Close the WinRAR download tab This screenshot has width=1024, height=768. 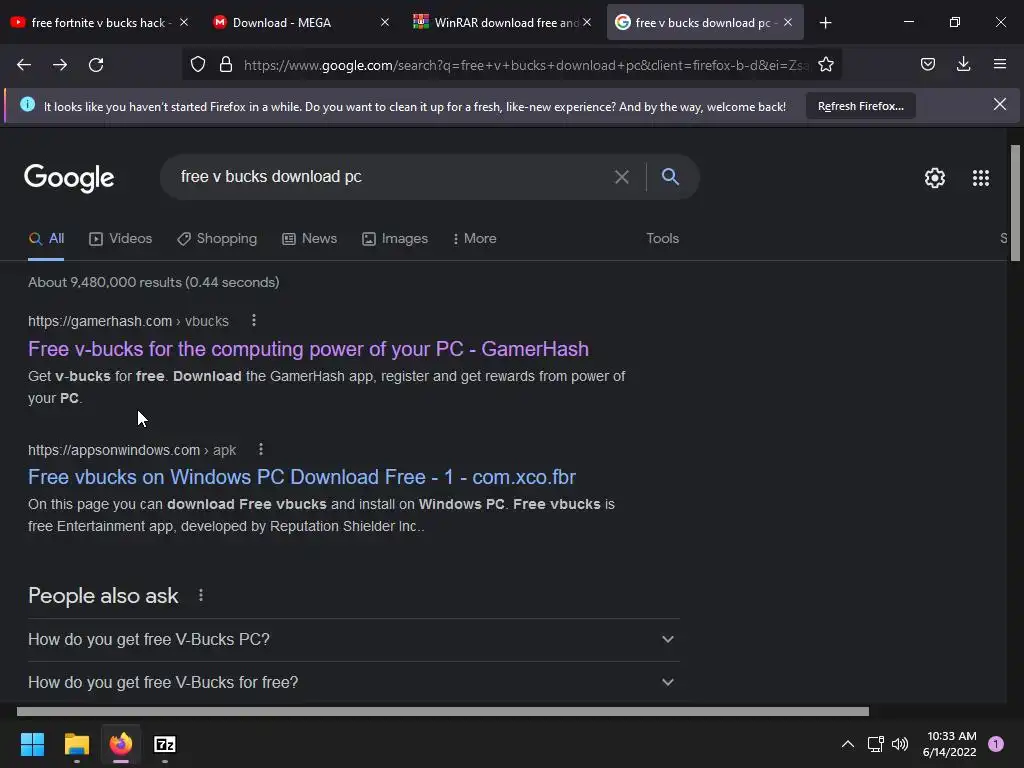point(587,22)
